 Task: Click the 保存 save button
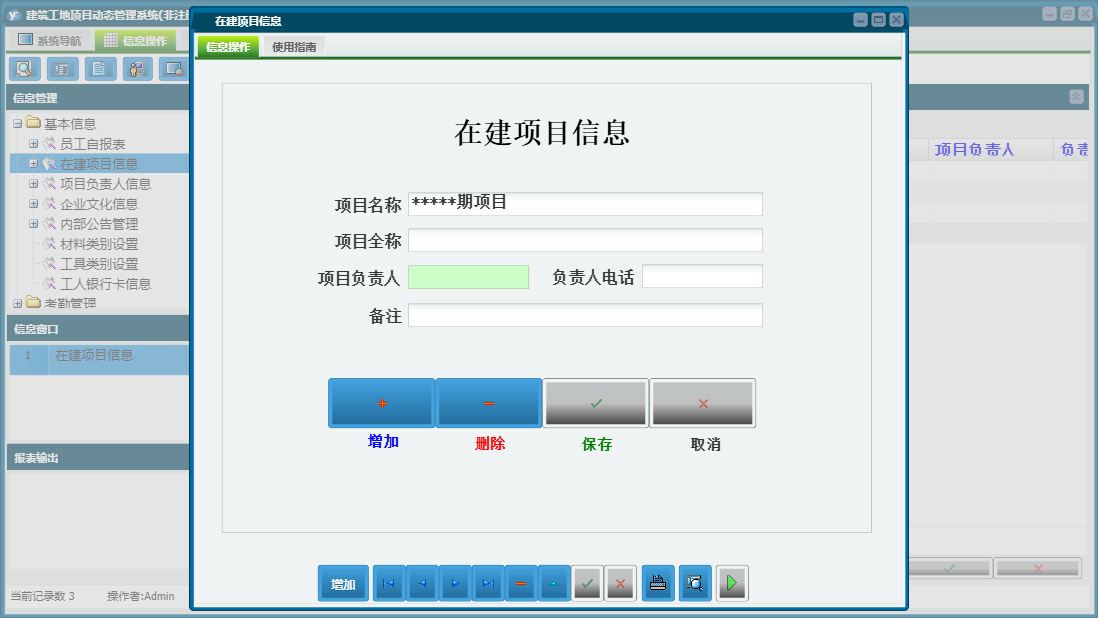click(596, 402)
